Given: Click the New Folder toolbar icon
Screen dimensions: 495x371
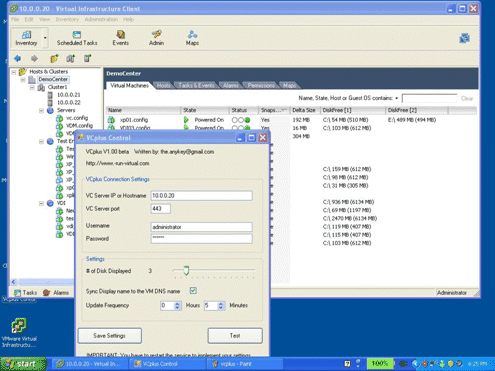Looking at the screenshot, I should tap(54, 59).
